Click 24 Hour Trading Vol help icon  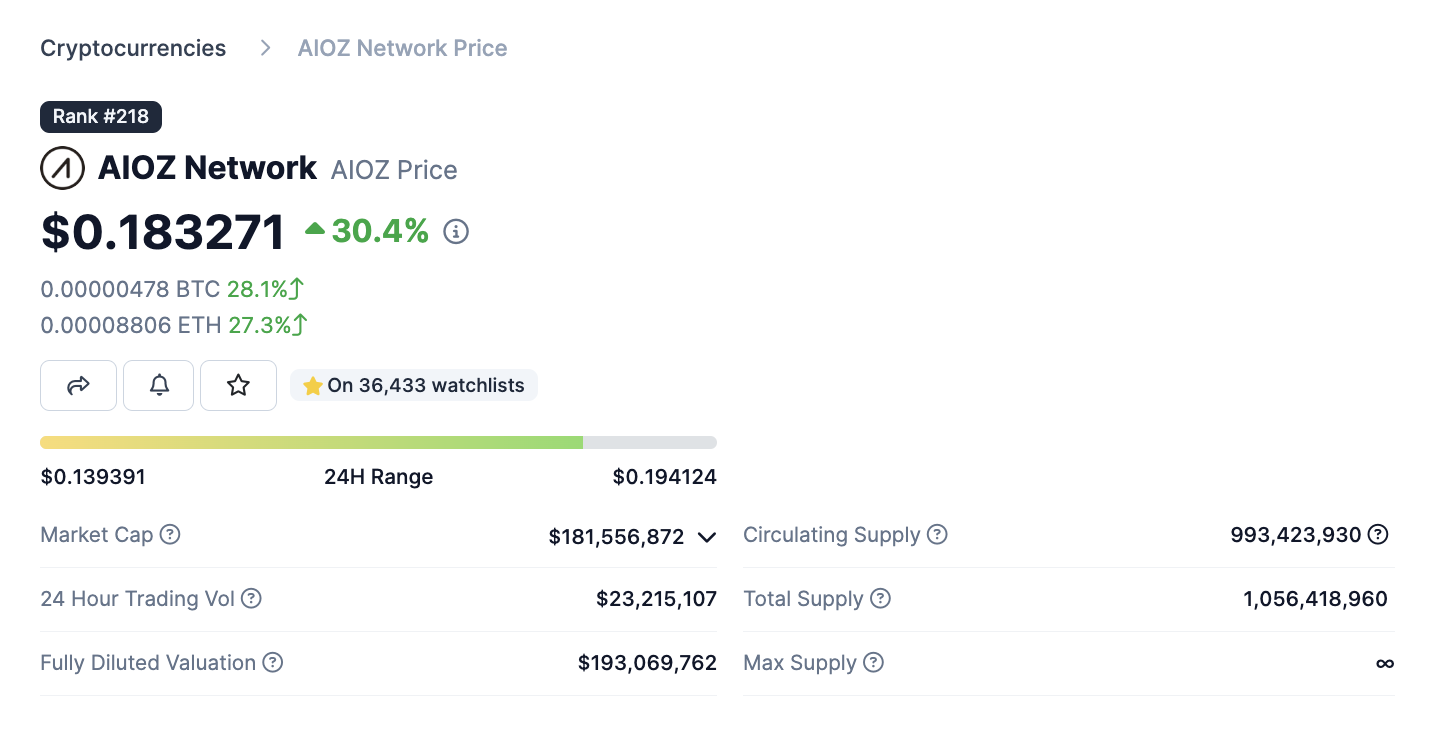pos(252,599)
